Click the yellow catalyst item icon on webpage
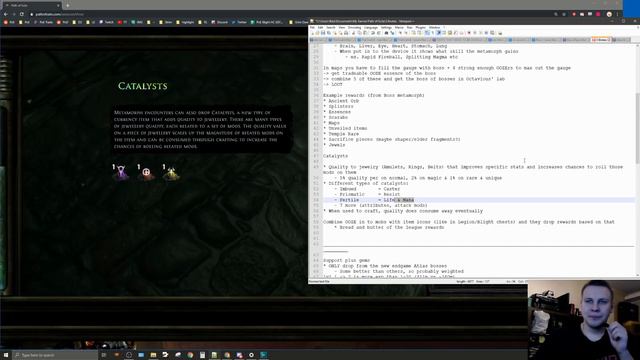Image resolution: width=640 pixels, height=360 pixels. [x=171, y=172]
